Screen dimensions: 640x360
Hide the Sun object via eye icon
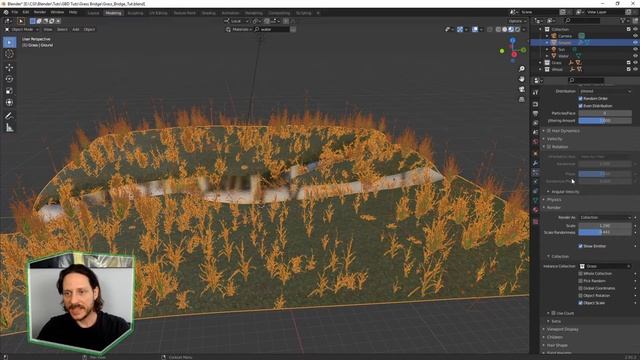[x=635, y=49]
